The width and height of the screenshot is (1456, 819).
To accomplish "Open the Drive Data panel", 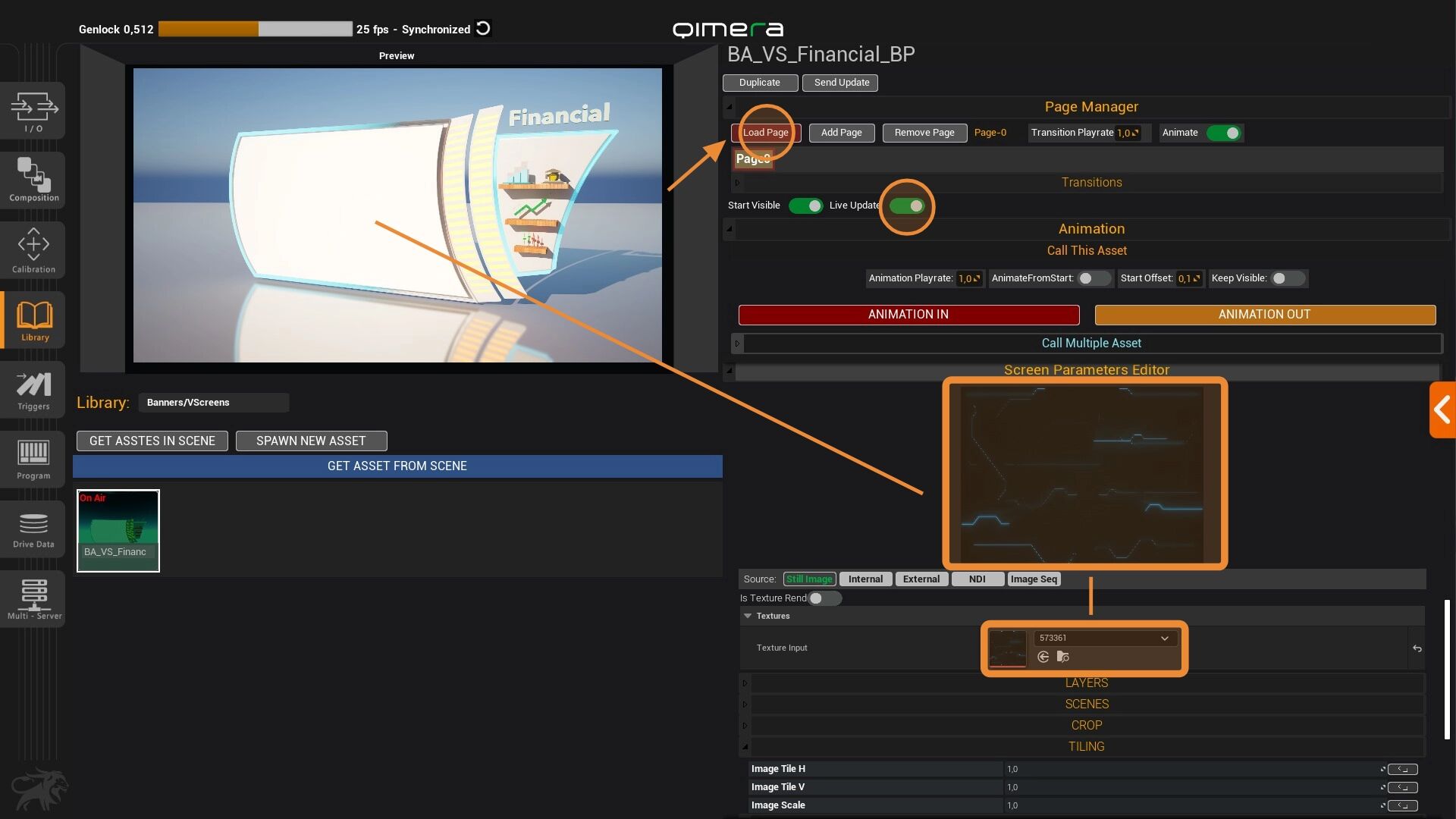I will (x=33, y=529).
